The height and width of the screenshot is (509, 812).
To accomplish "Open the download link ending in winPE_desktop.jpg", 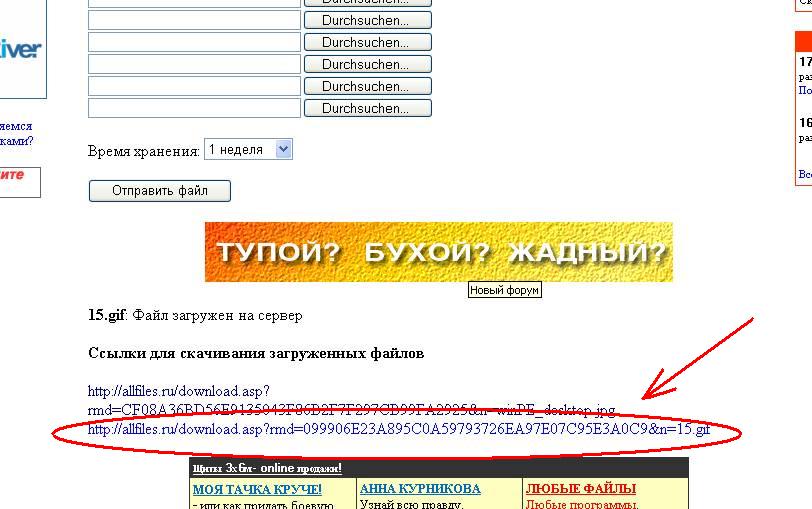I will [x=351, y=401].
